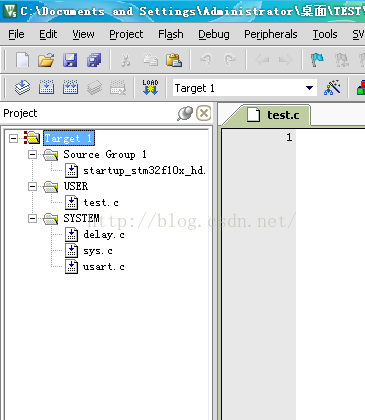Cut selection with scissors icon

point(125,60)
